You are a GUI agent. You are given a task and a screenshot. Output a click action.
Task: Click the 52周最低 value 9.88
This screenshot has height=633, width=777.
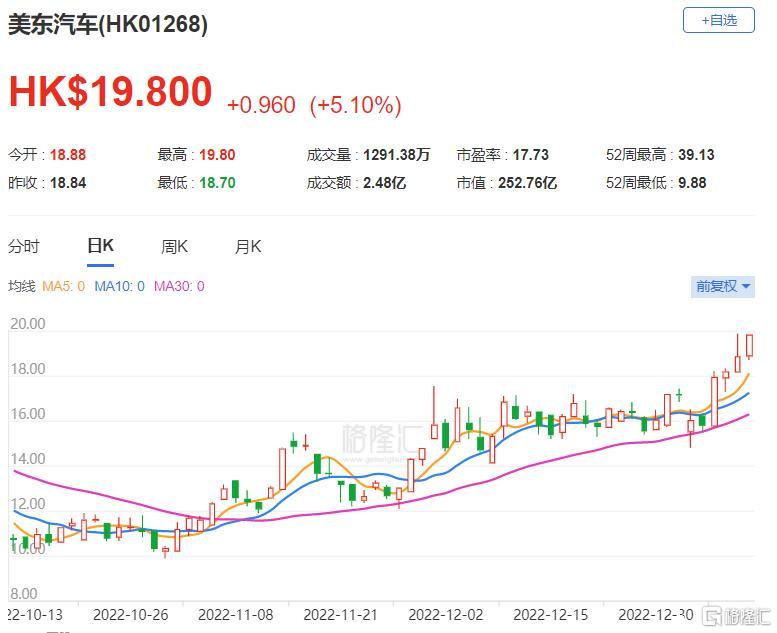[x=692, y=183]
